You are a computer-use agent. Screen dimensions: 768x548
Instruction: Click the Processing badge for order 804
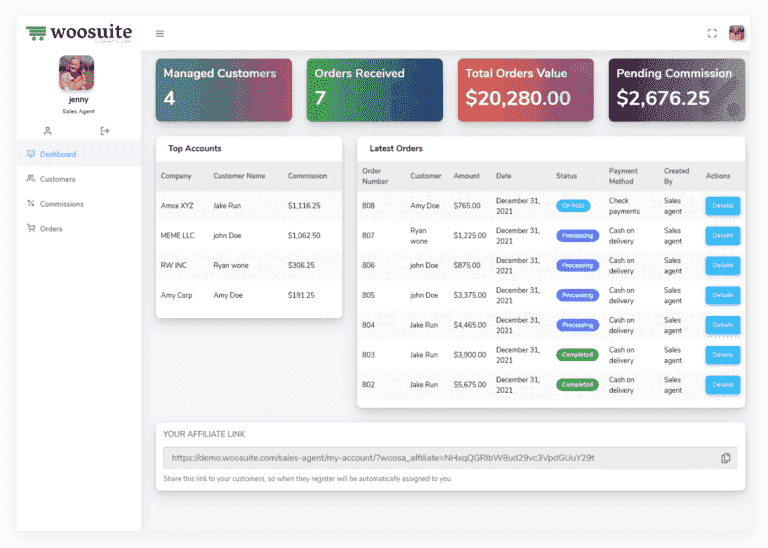point(577,325)
